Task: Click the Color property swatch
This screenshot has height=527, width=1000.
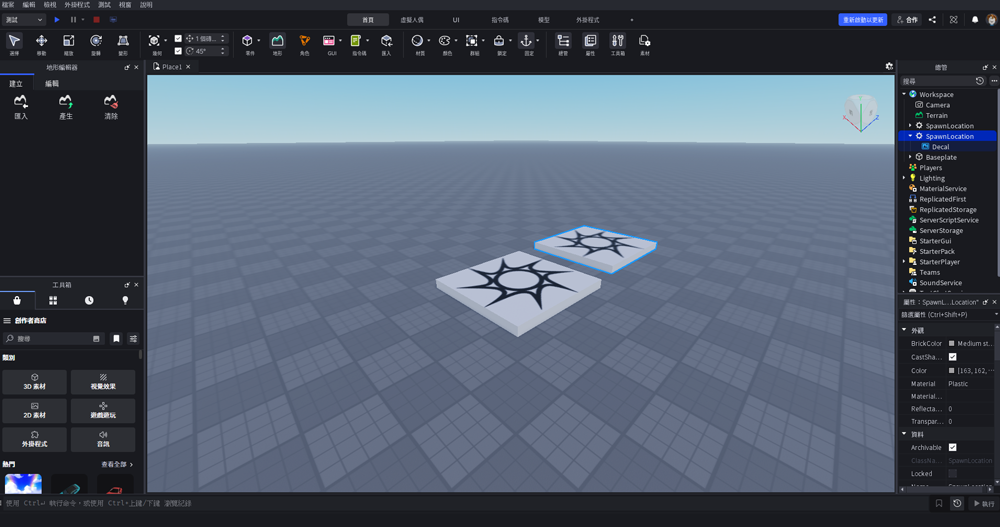Action: click(952, 371)
